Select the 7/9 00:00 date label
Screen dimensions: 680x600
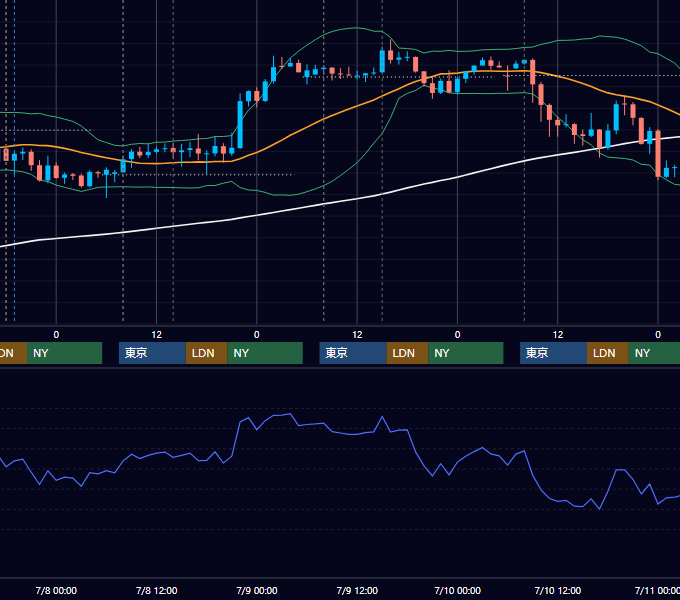(x=257, y=590)
